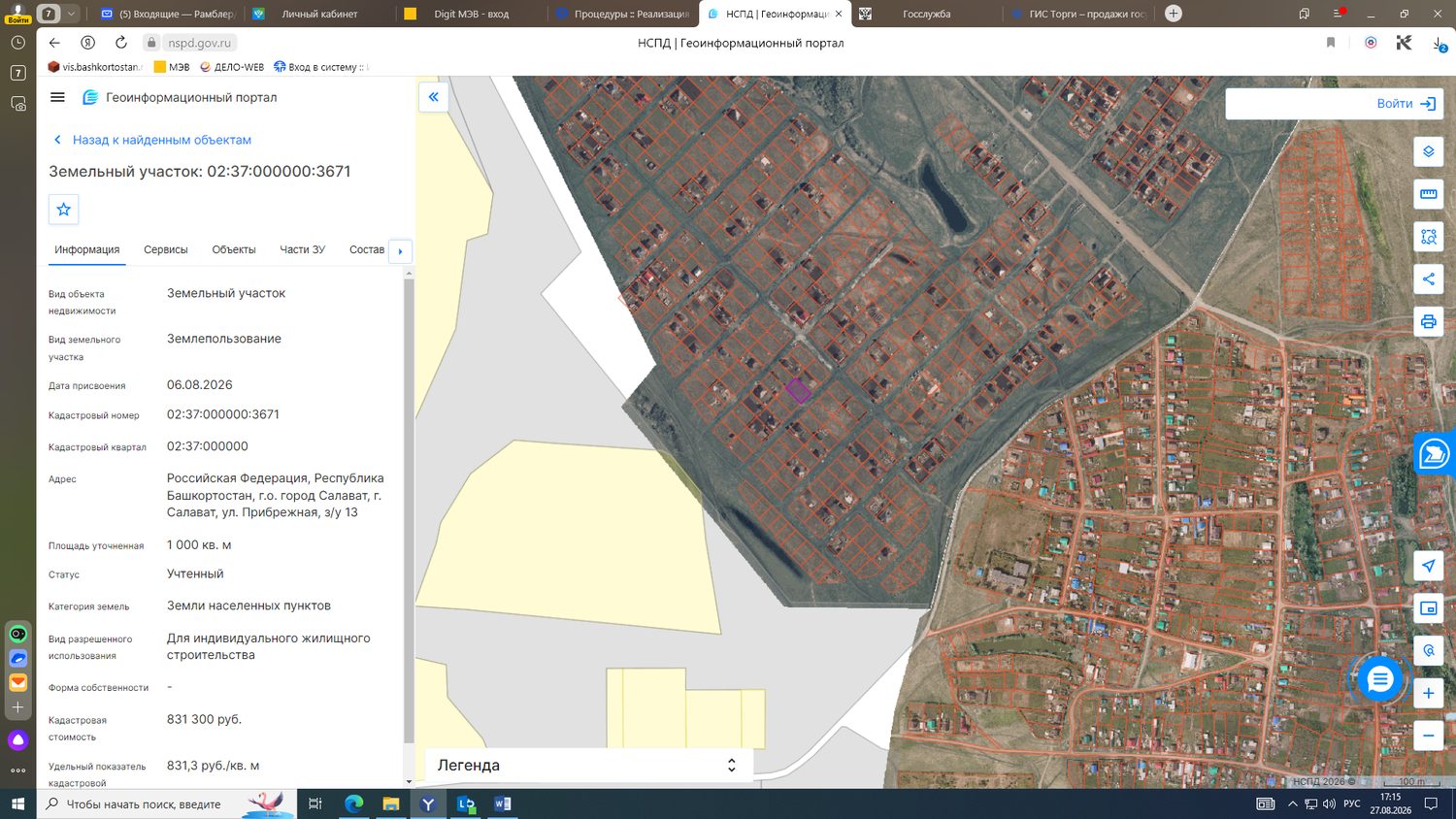Show hidden system tray icons
The image size is (1456, 819).
(x=1292, y=803)
